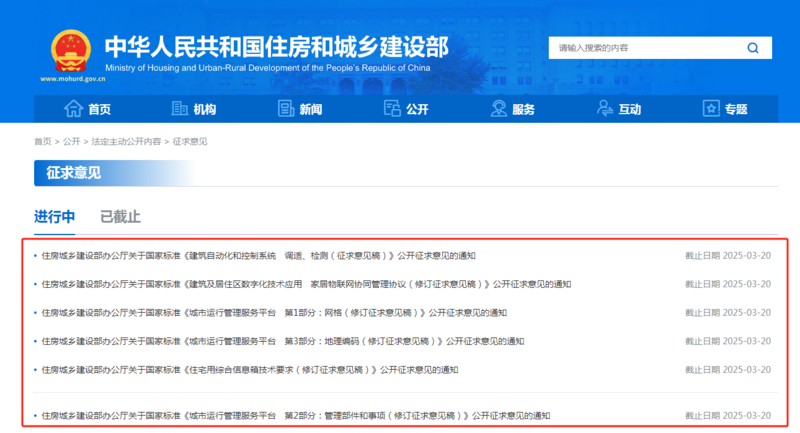
Task: Click www.mohurd.gov.cn text under emblem
Action: click(x=73, y=79)
